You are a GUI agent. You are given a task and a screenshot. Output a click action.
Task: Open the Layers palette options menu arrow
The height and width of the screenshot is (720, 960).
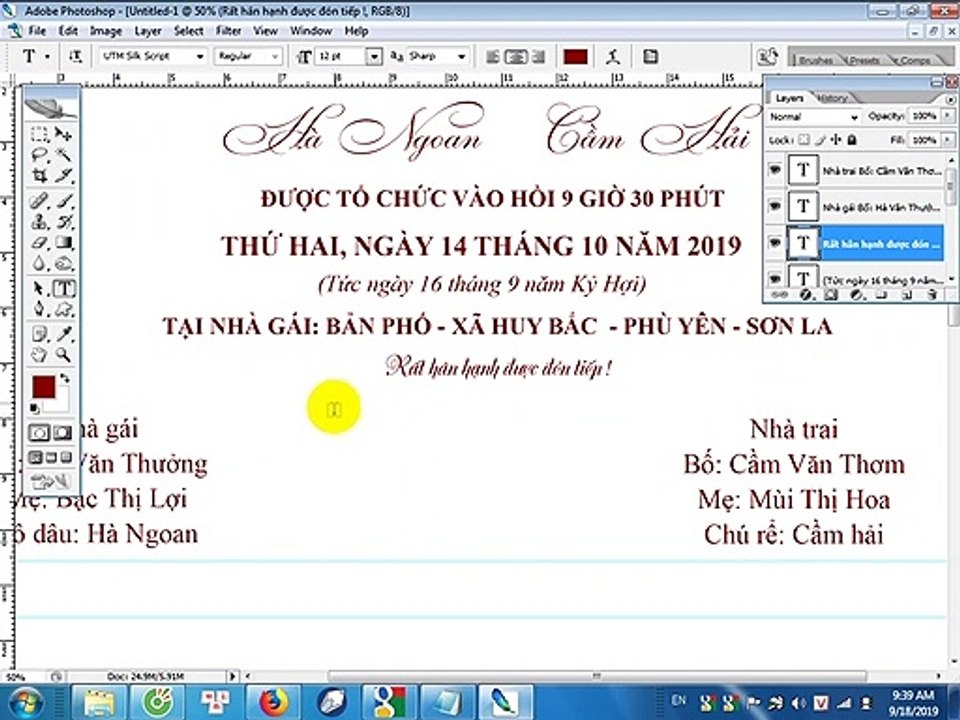tap(950, 99)
